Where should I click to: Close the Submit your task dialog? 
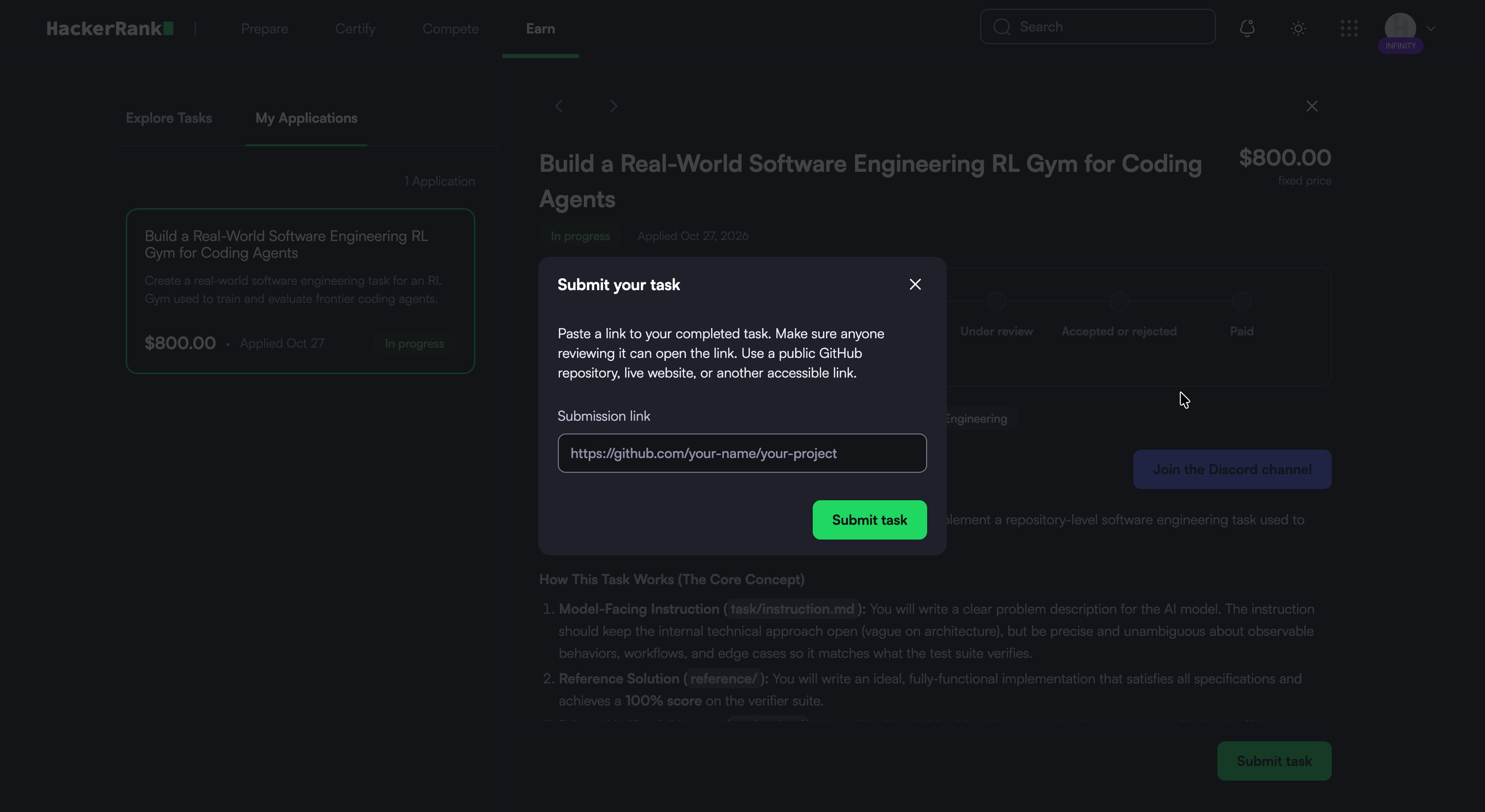(x=915, y=284)
